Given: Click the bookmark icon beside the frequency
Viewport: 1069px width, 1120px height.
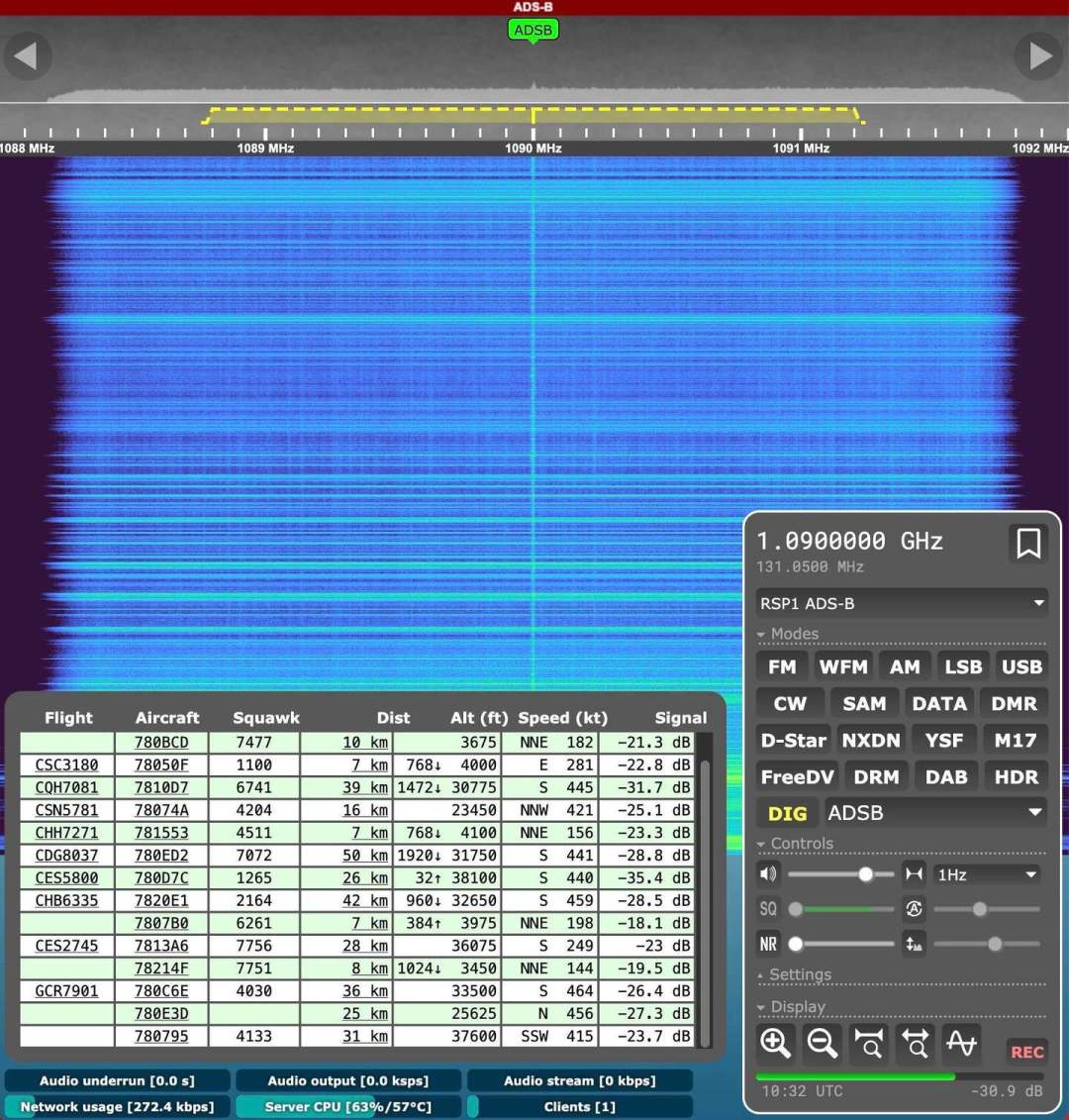Looking at the screenshot, I should pos(1028,544).
